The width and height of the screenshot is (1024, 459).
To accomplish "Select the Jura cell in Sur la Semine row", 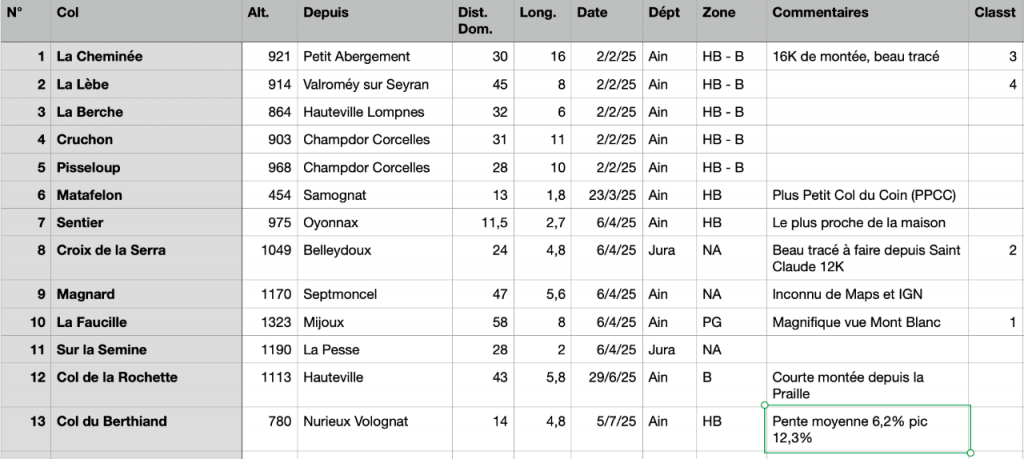I will tap(669, 349).
